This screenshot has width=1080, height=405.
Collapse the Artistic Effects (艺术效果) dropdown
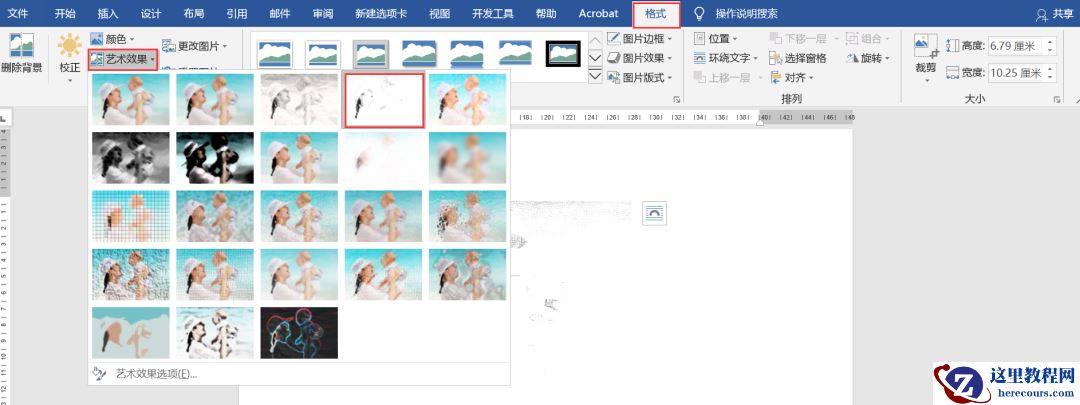click(123, 60)
